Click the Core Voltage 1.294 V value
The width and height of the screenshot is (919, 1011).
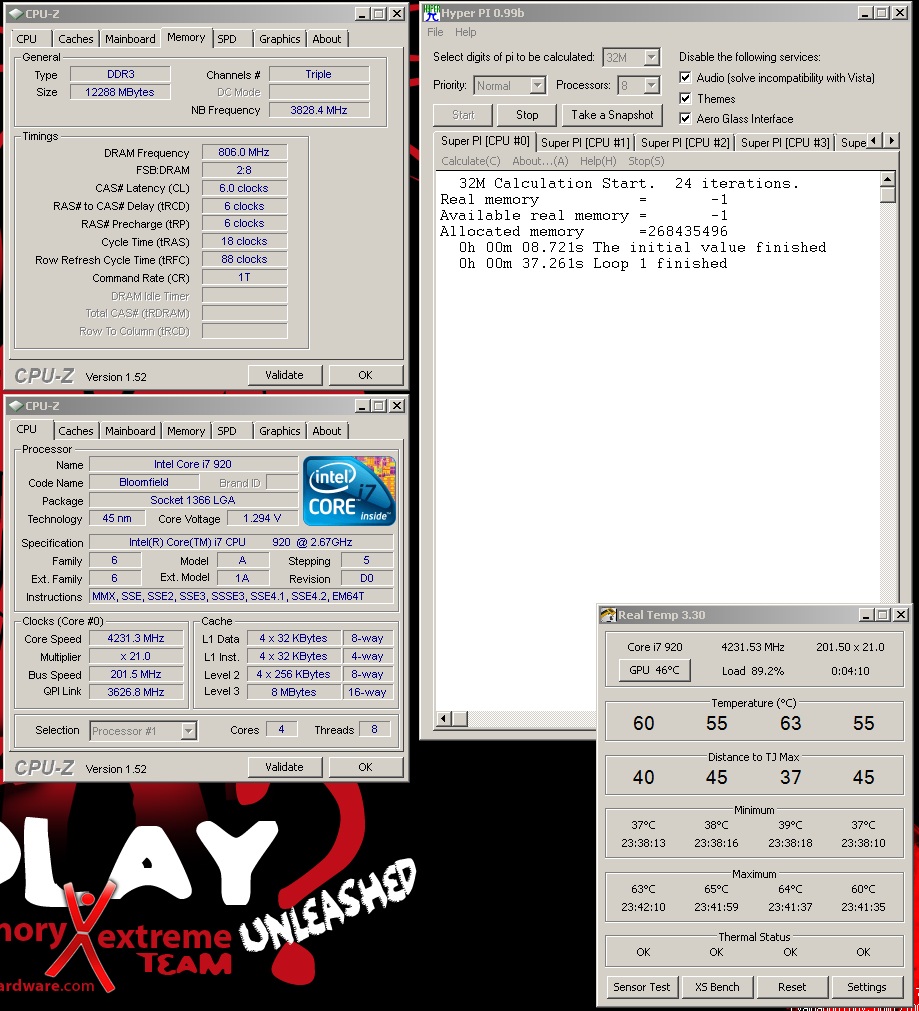[262, 518]
